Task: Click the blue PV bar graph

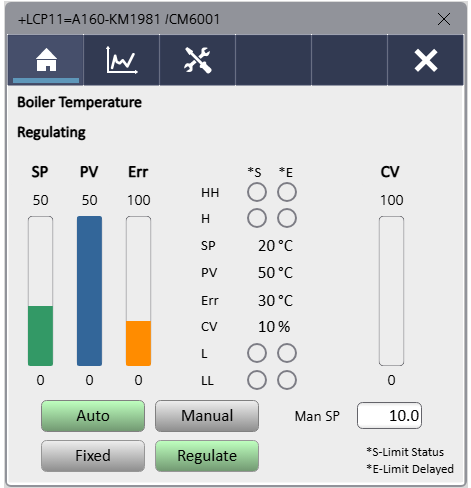Action: click(89, 291)
